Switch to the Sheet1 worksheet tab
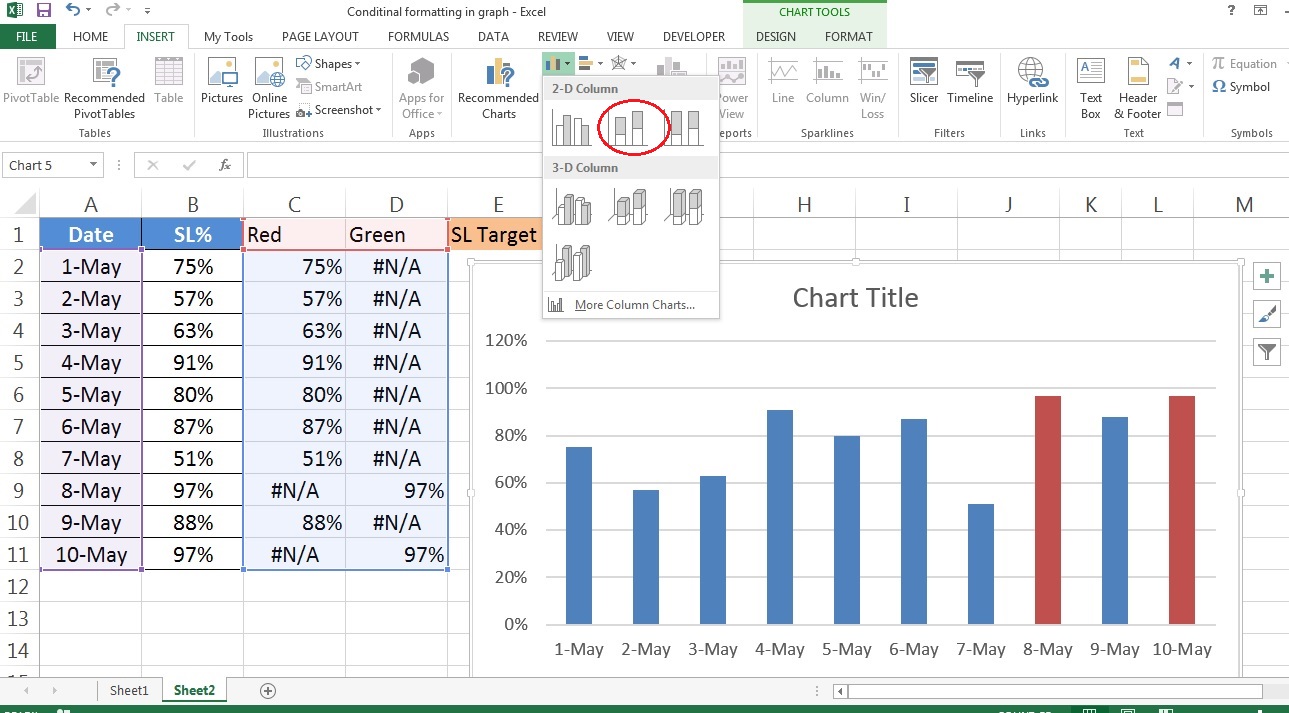This screenshot has height=713, width=1289. (128, 689)
